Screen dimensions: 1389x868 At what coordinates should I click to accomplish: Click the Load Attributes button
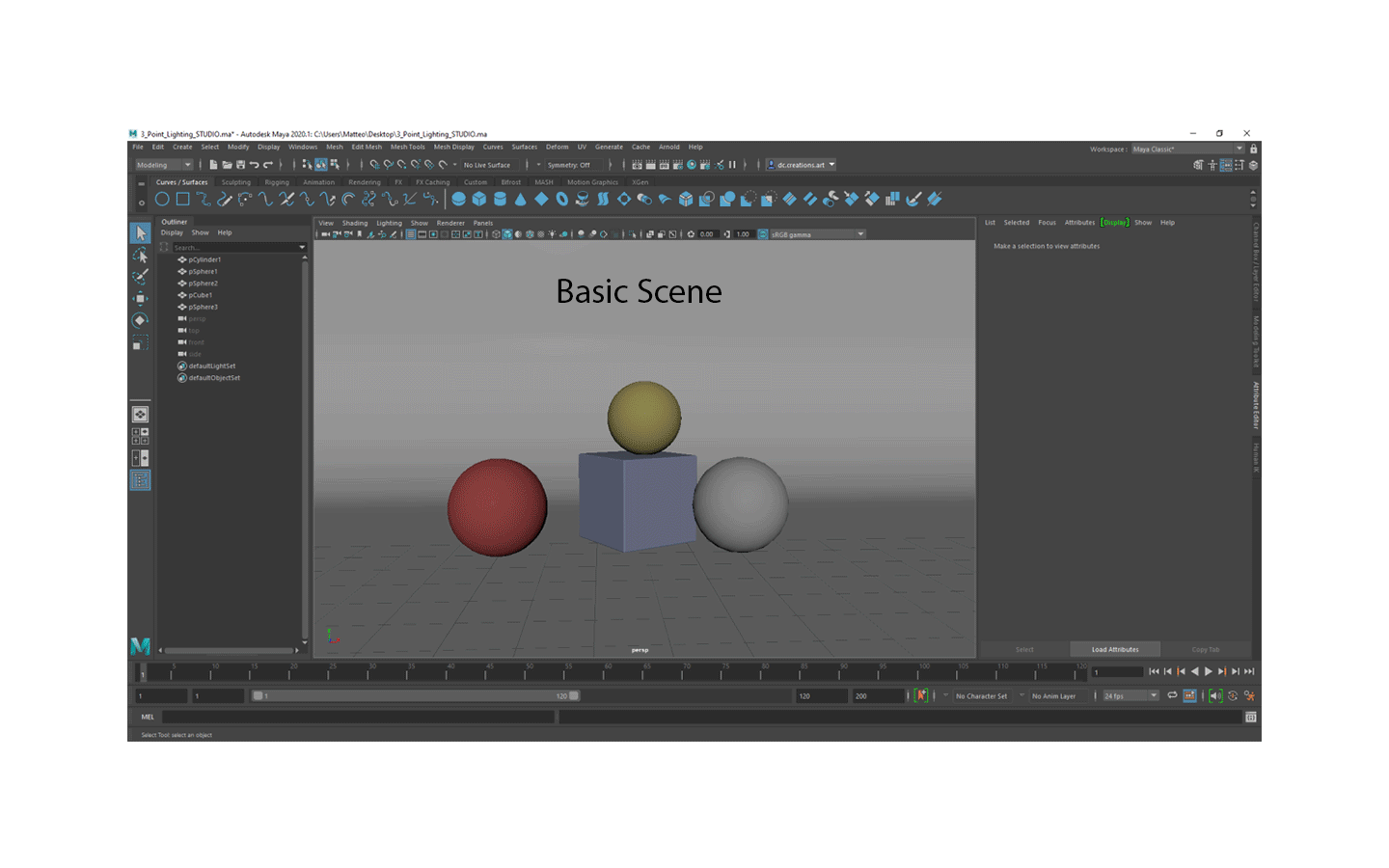pos(1115,650)
